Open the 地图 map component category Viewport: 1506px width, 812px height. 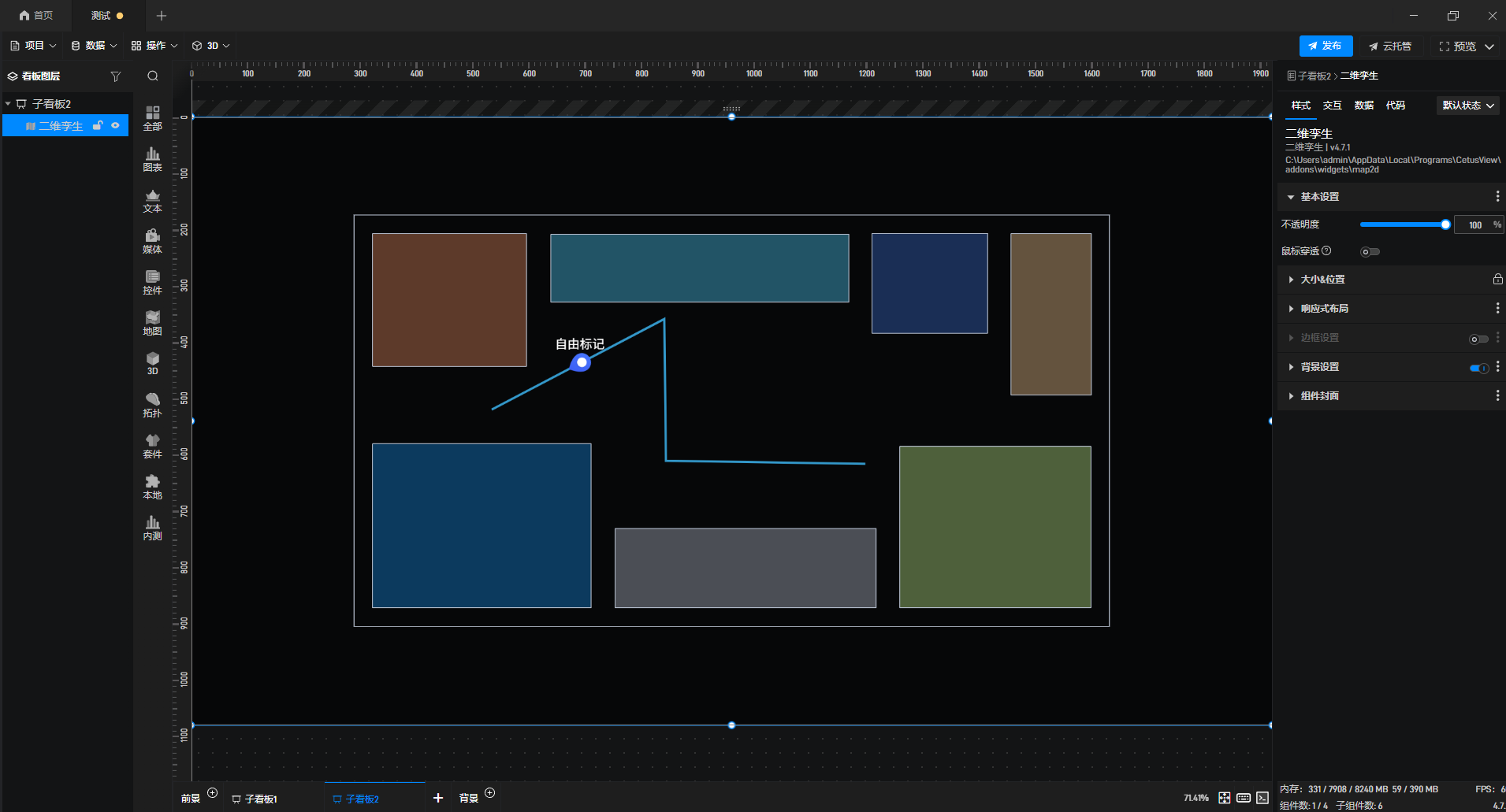152,323
